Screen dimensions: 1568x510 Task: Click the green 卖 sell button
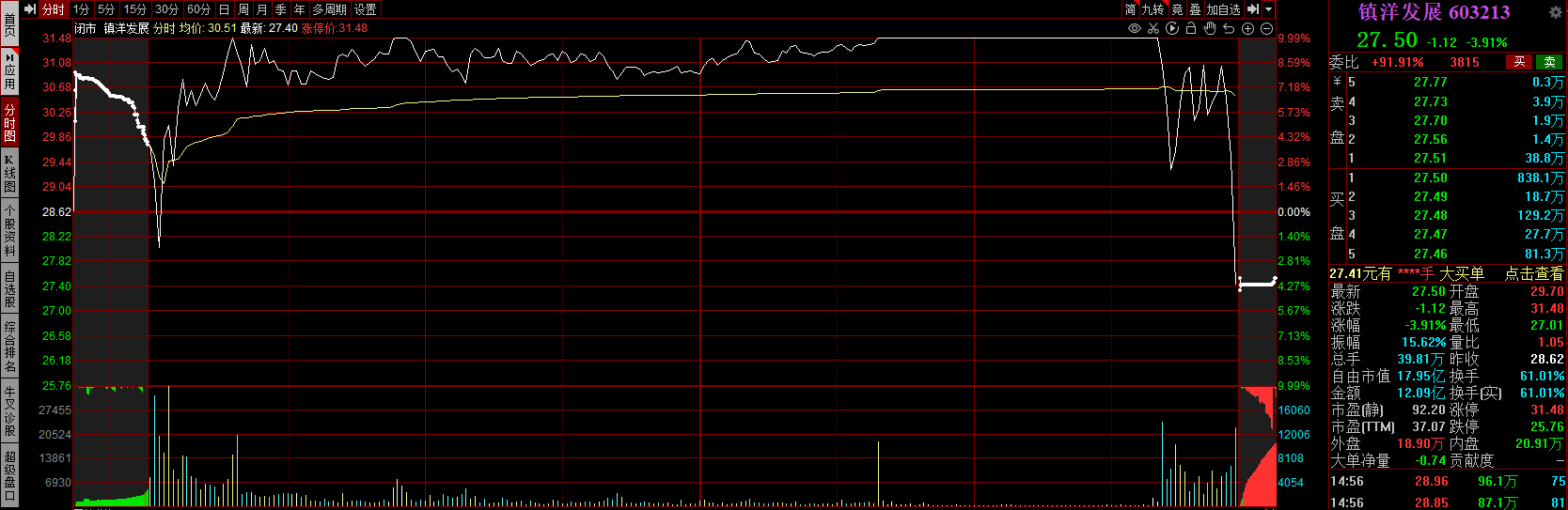click(1549, 62)
